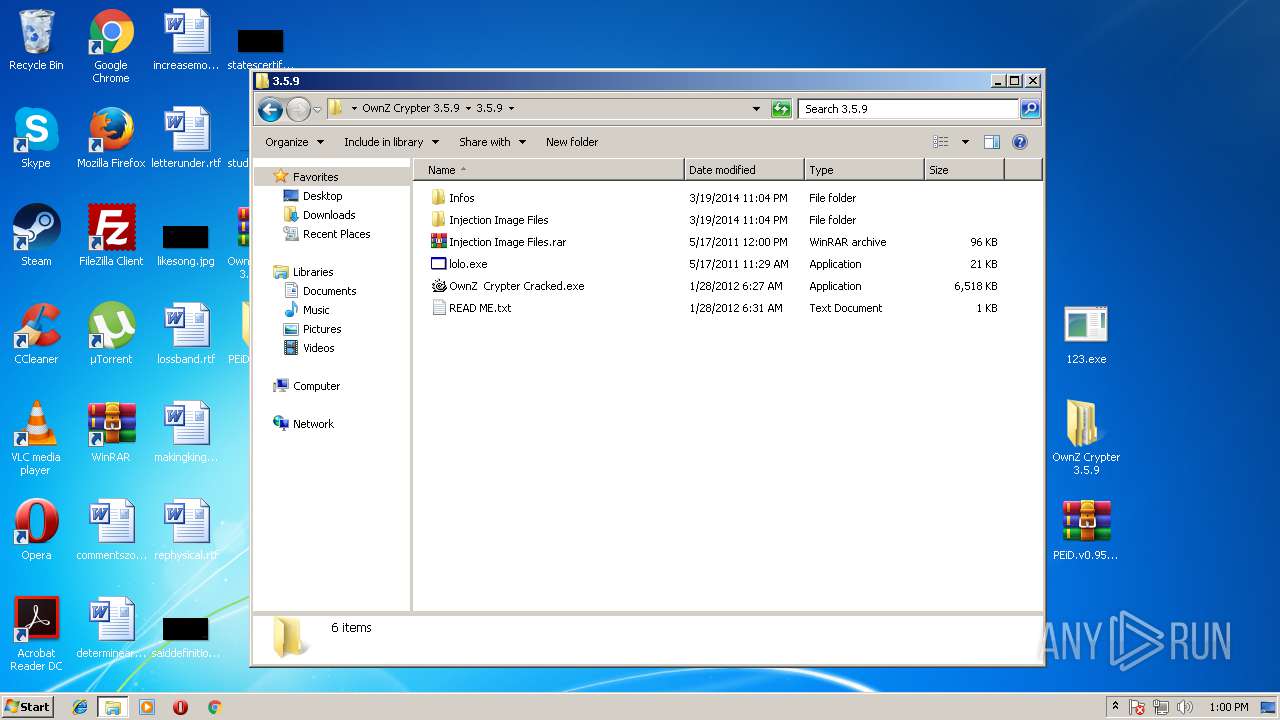Select the Acrobat Reader DC shortcut
Viewport: 1280px width, 720px height.
(36, 635)
